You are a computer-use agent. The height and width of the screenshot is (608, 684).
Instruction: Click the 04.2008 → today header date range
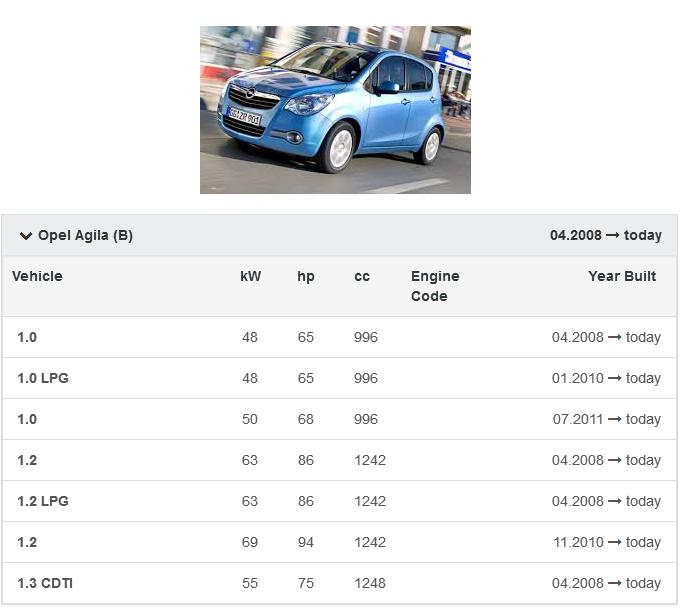[x=606, y=236]
